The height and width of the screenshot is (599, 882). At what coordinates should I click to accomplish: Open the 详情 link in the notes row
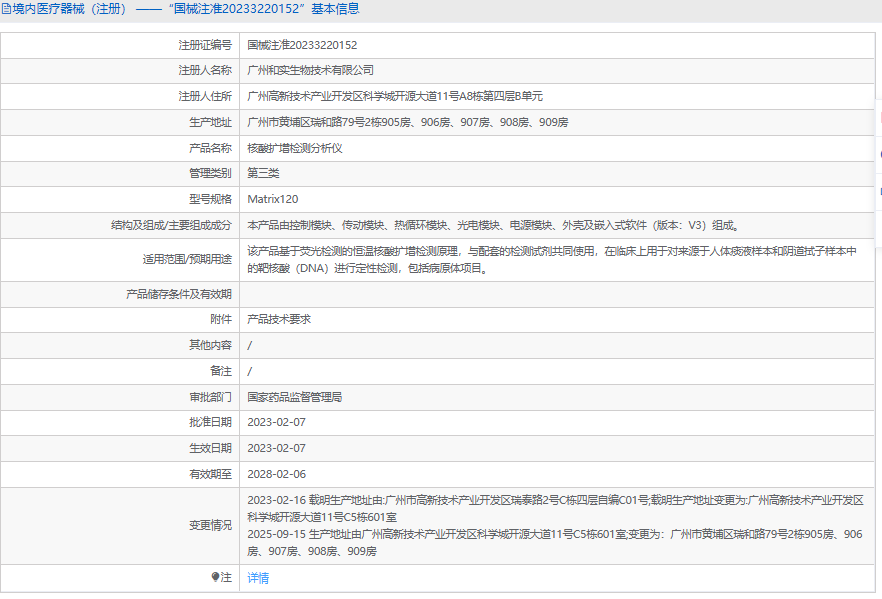[258, 578]
